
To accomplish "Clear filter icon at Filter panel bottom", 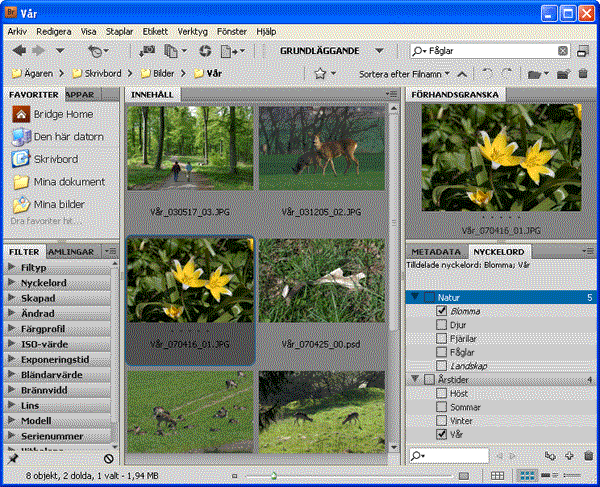I will 108,458.
